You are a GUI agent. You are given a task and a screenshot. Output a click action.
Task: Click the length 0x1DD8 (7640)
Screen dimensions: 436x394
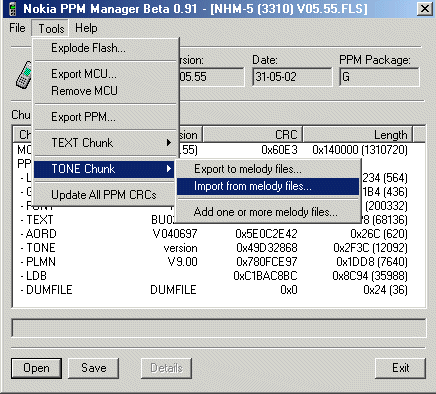coord(372,262)
